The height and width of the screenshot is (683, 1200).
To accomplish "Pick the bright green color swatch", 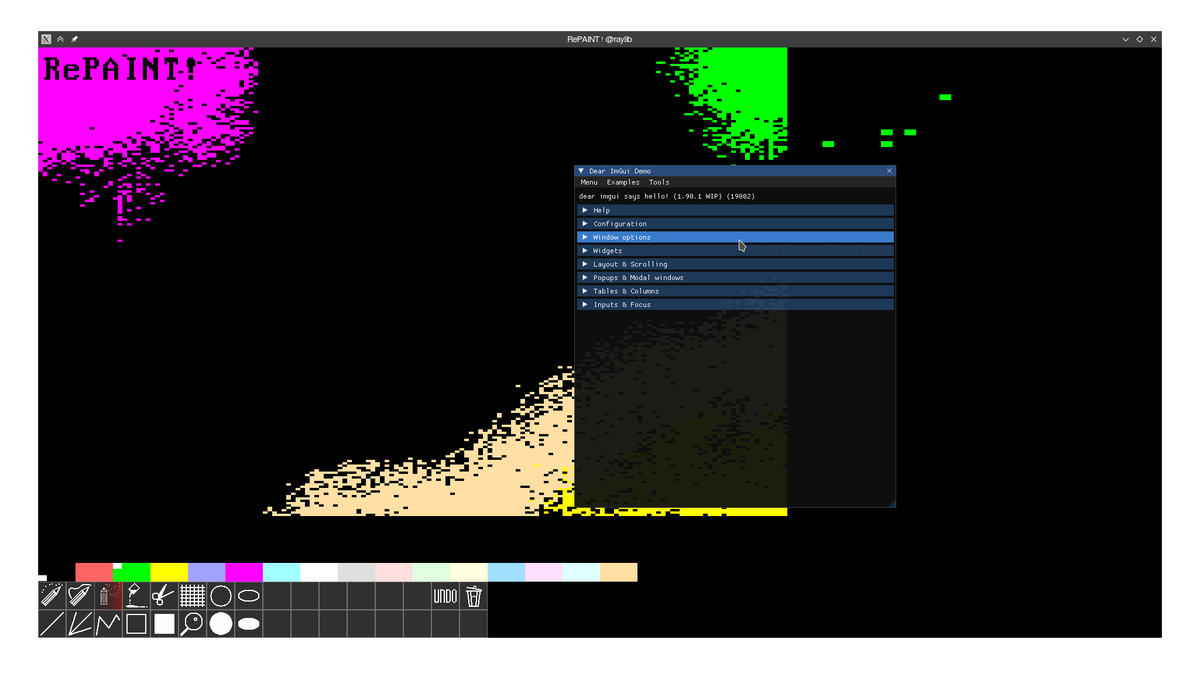I will (131, 572).
